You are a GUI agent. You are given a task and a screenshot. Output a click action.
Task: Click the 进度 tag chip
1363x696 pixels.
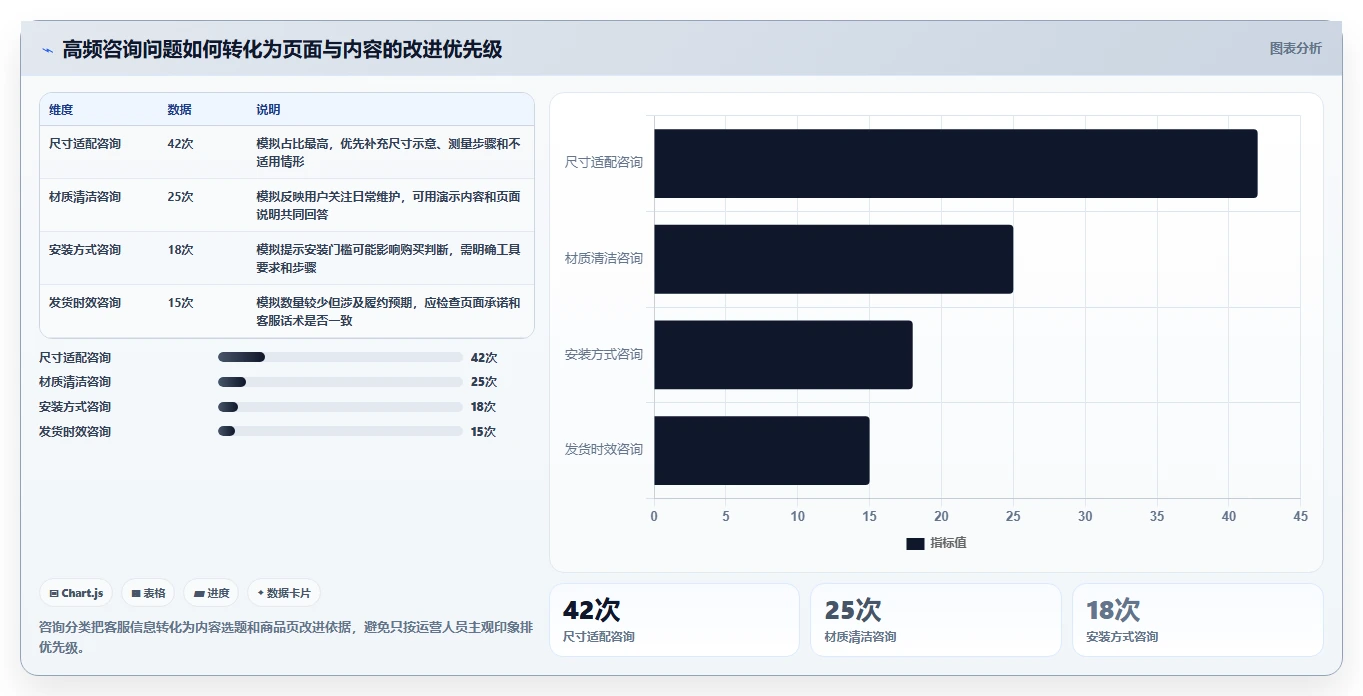(x=211, y=593)
